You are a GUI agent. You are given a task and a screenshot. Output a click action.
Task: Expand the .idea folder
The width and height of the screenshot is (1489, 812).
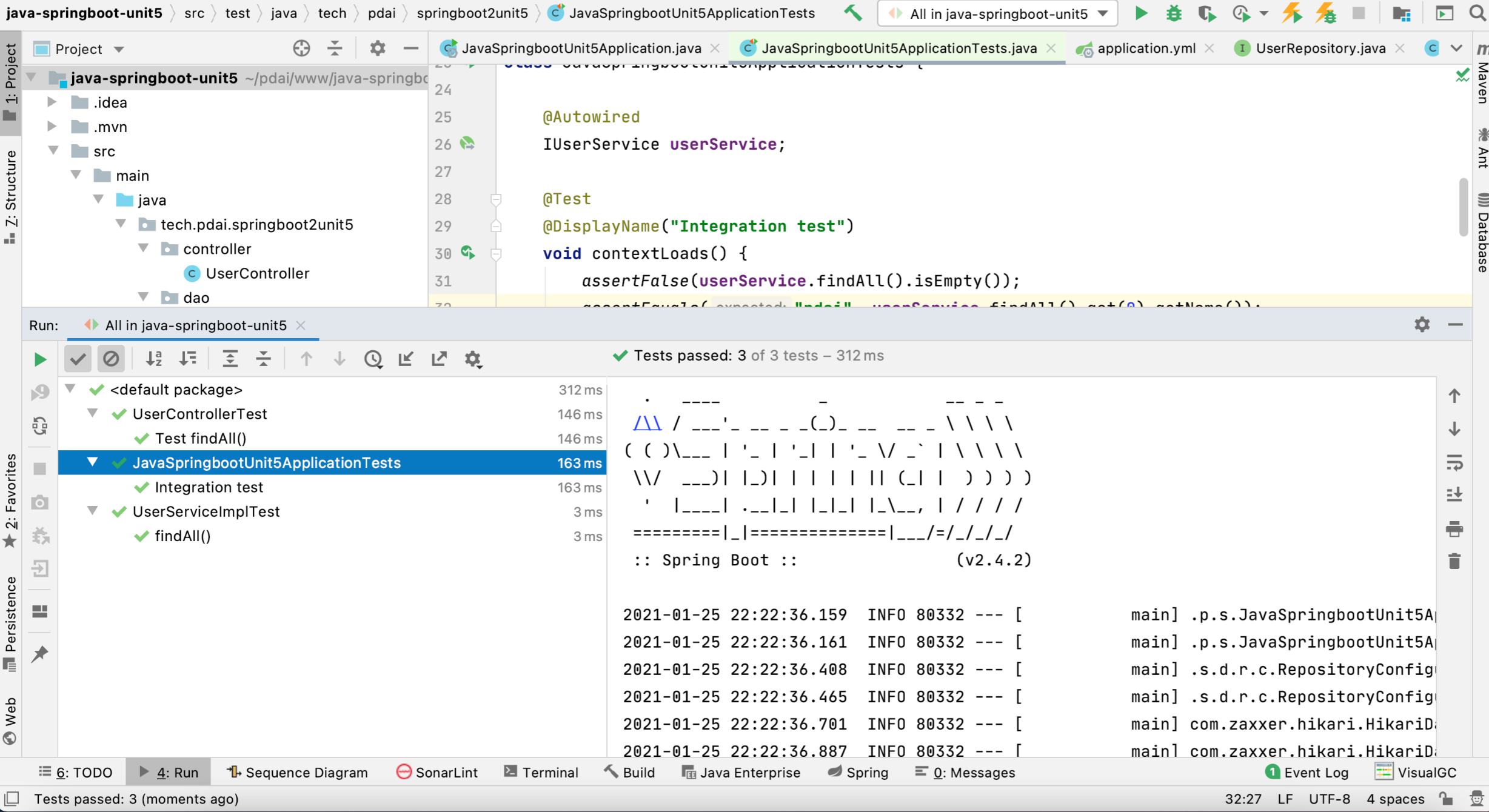(52, 102)
